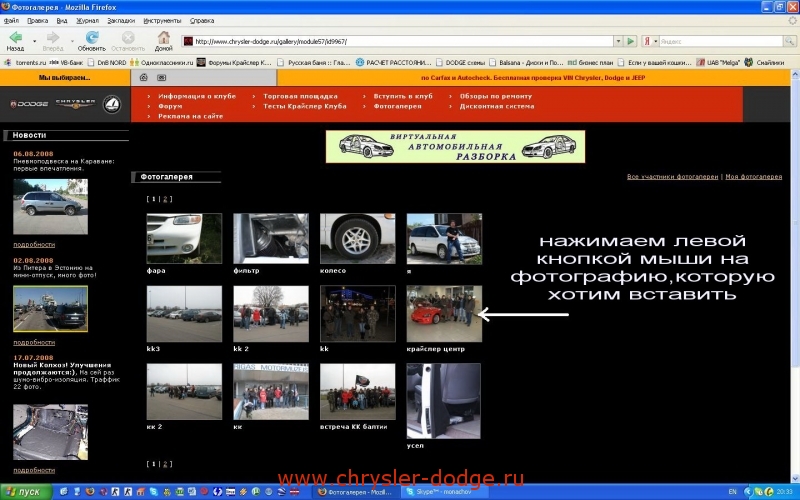Click the фара headlight thumbnail

click(184, 238)
